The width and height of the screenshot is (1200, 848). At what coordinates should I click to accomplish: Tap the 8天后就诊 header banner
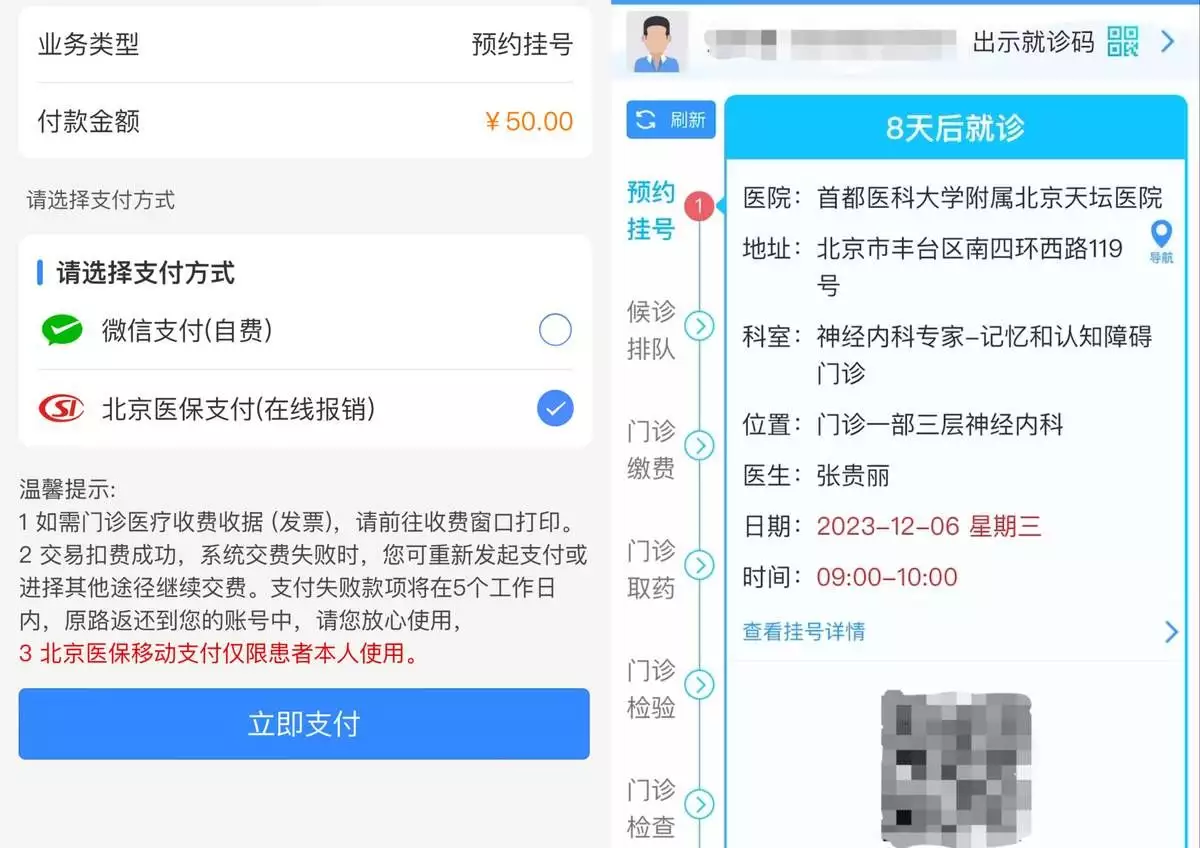click(955, 128)
